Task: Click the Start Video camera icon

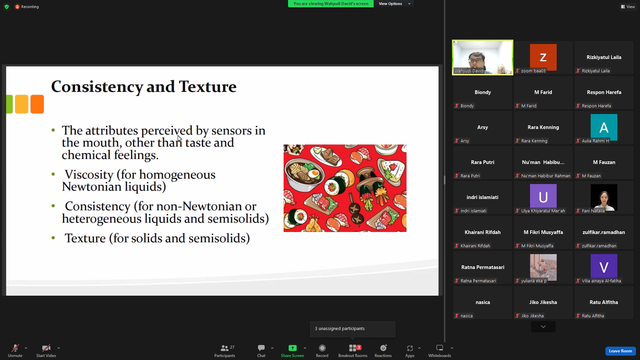Action: (46, 348)
